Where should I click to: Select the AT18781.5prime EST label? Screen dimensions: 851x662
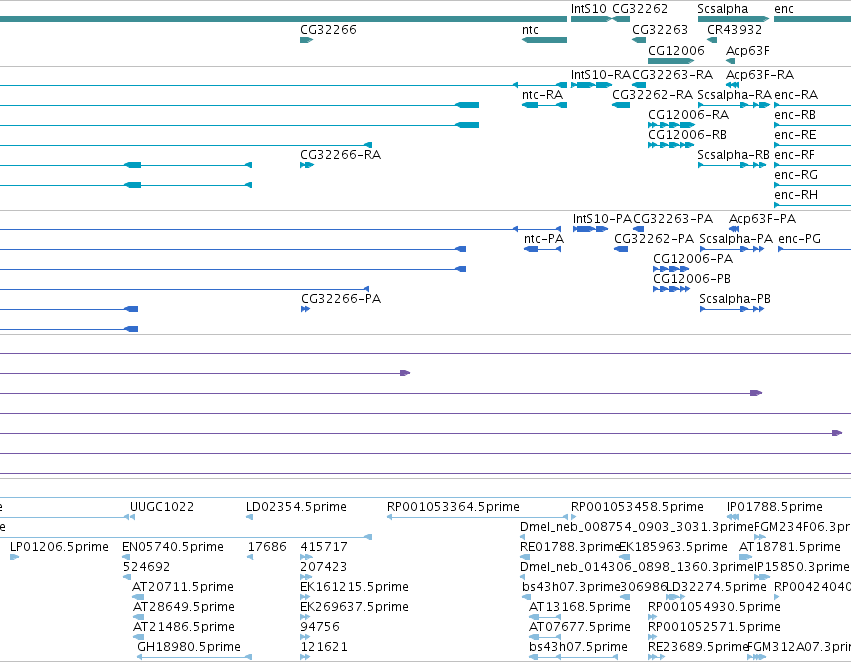pyautogui.click(x=790, y=548)
